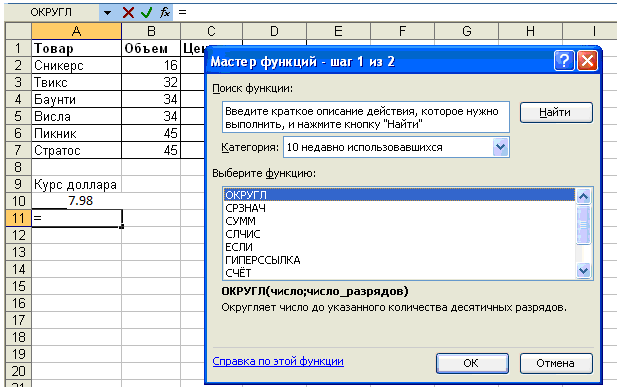Image resolution: width=617 pixels, height=387 pixels.
Task: Click cell containing Баунти
Action: click(x=76, y=99)
